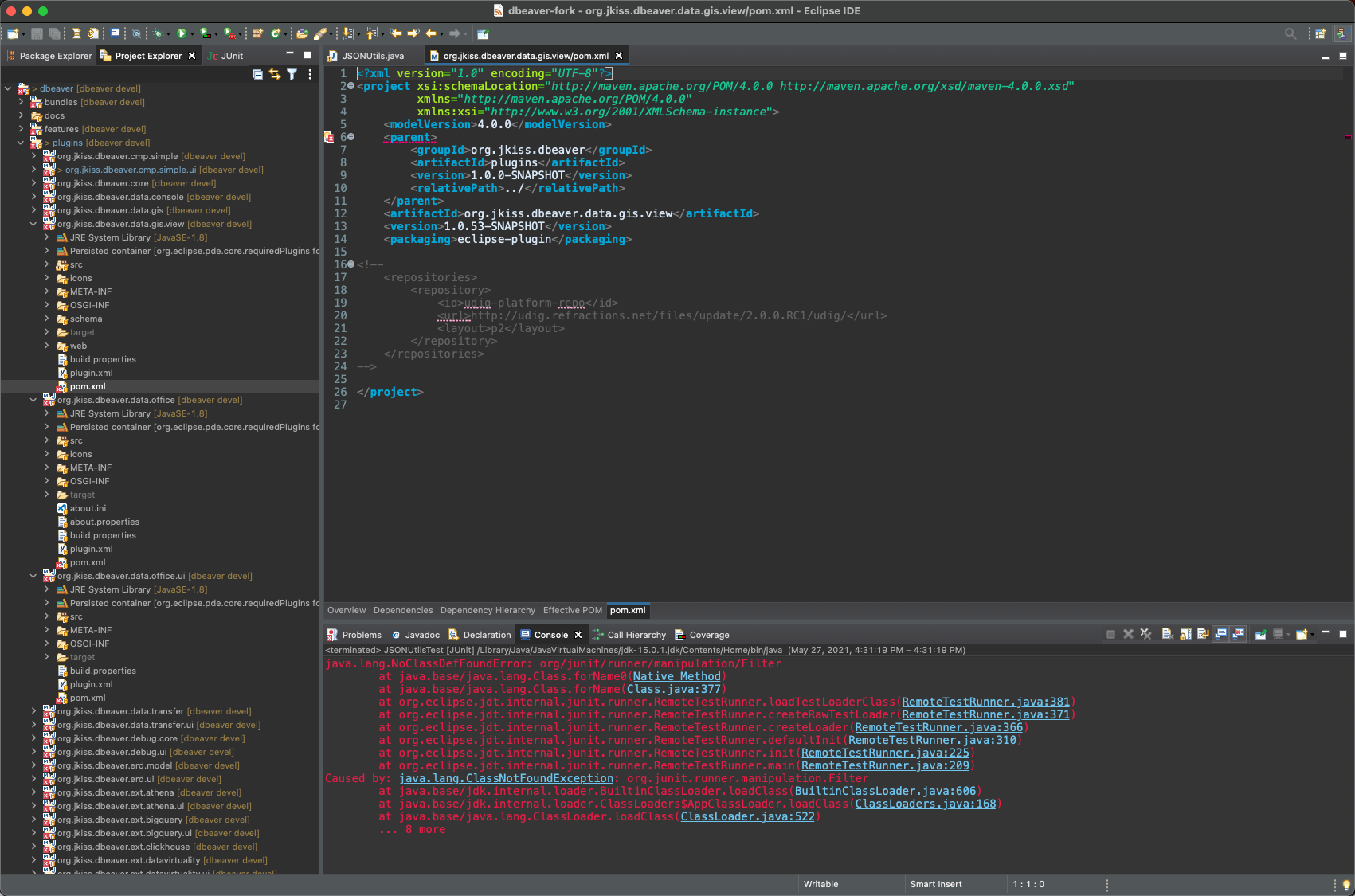Open the Class.java:377 console link

coord(673,689)
